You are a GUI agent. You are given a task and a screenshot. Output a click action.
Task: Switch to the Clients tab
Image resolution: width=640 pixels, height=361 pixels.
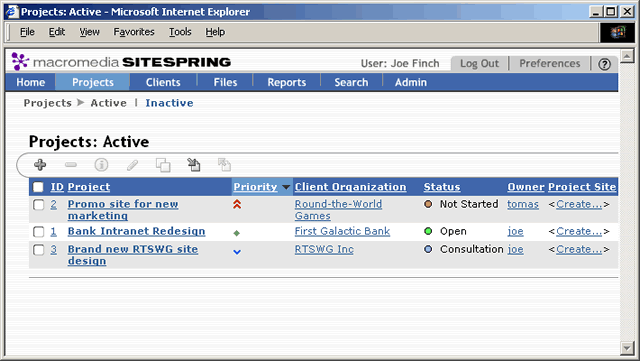[x=163, y=82]
